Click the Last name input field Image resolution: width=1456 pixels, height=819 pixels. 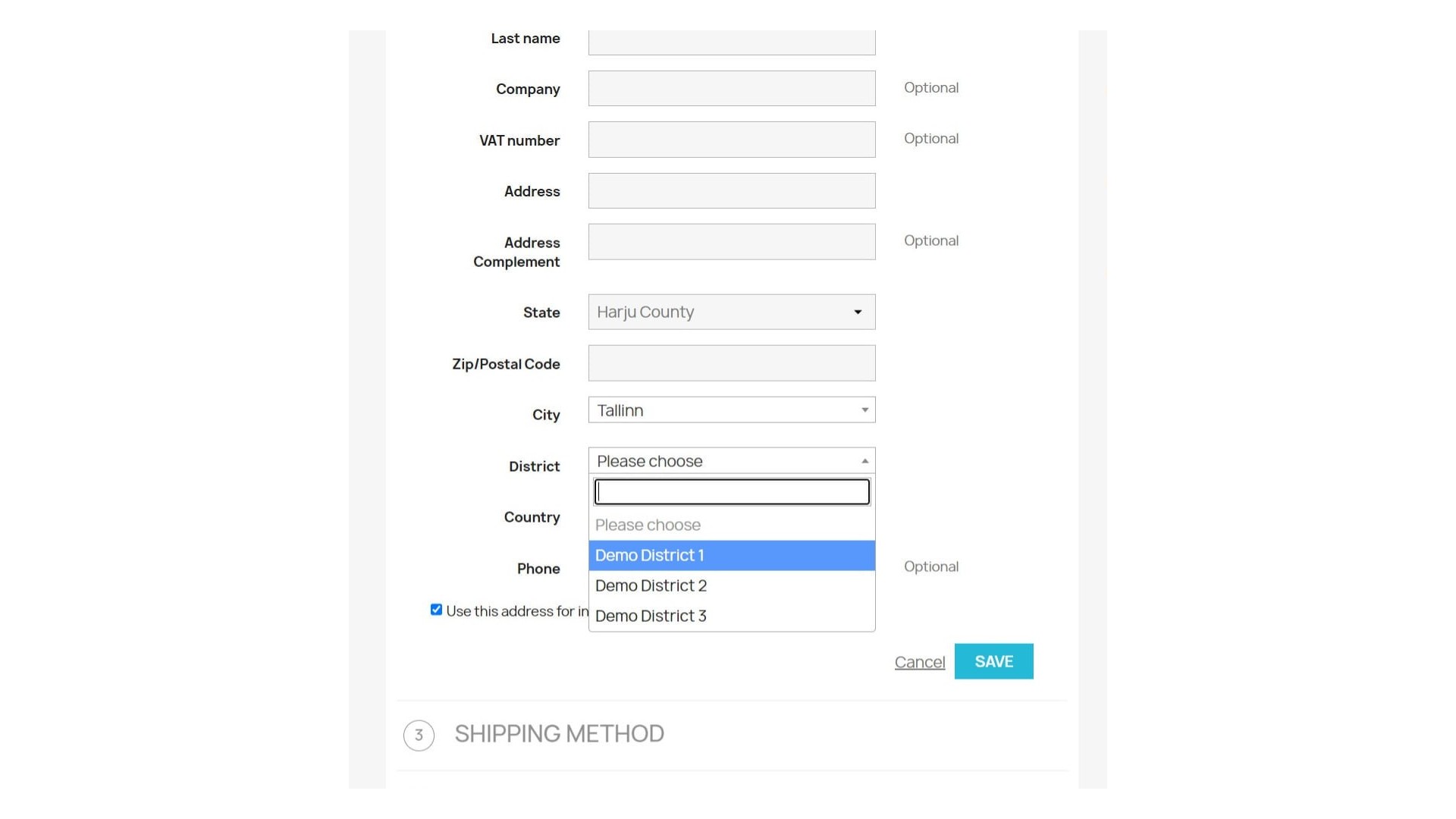pos(731,42)
